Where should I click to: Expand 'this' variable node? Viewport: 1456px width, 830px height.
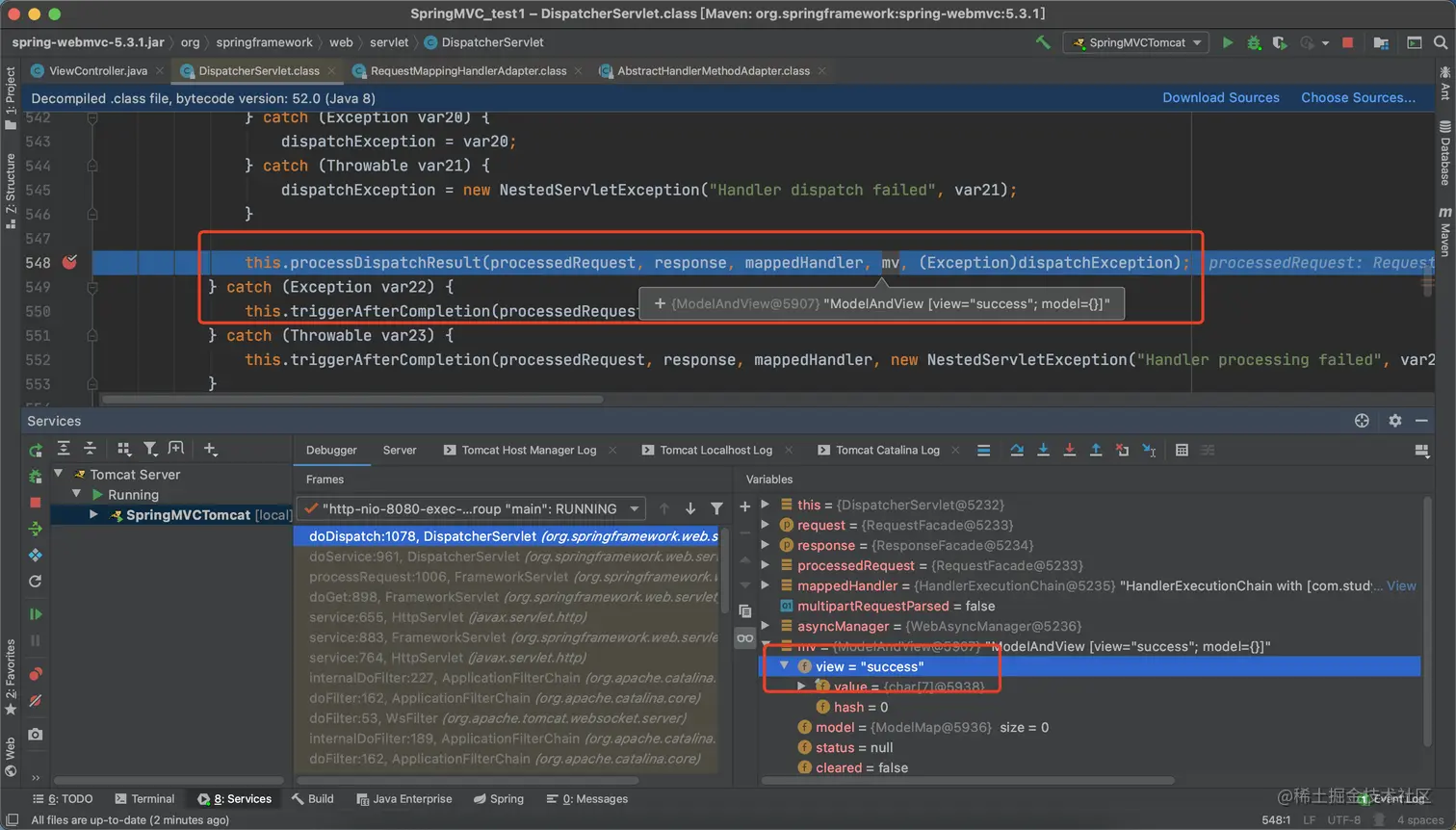(x=766, y=505)
